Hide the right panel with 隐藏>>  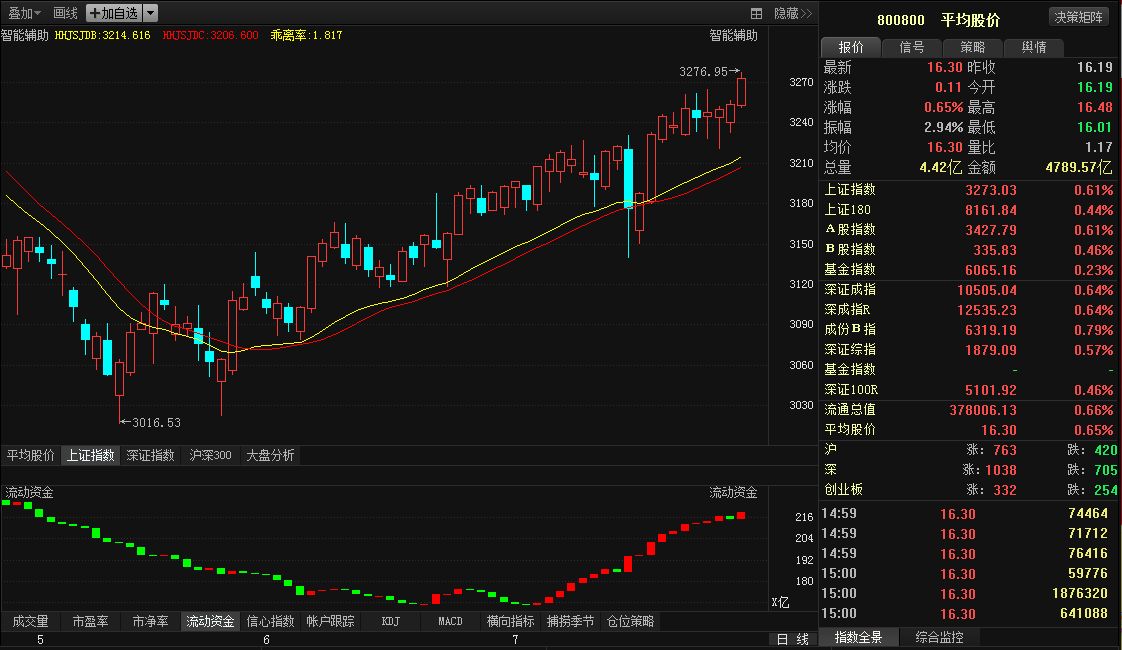[x=793, y=13]
